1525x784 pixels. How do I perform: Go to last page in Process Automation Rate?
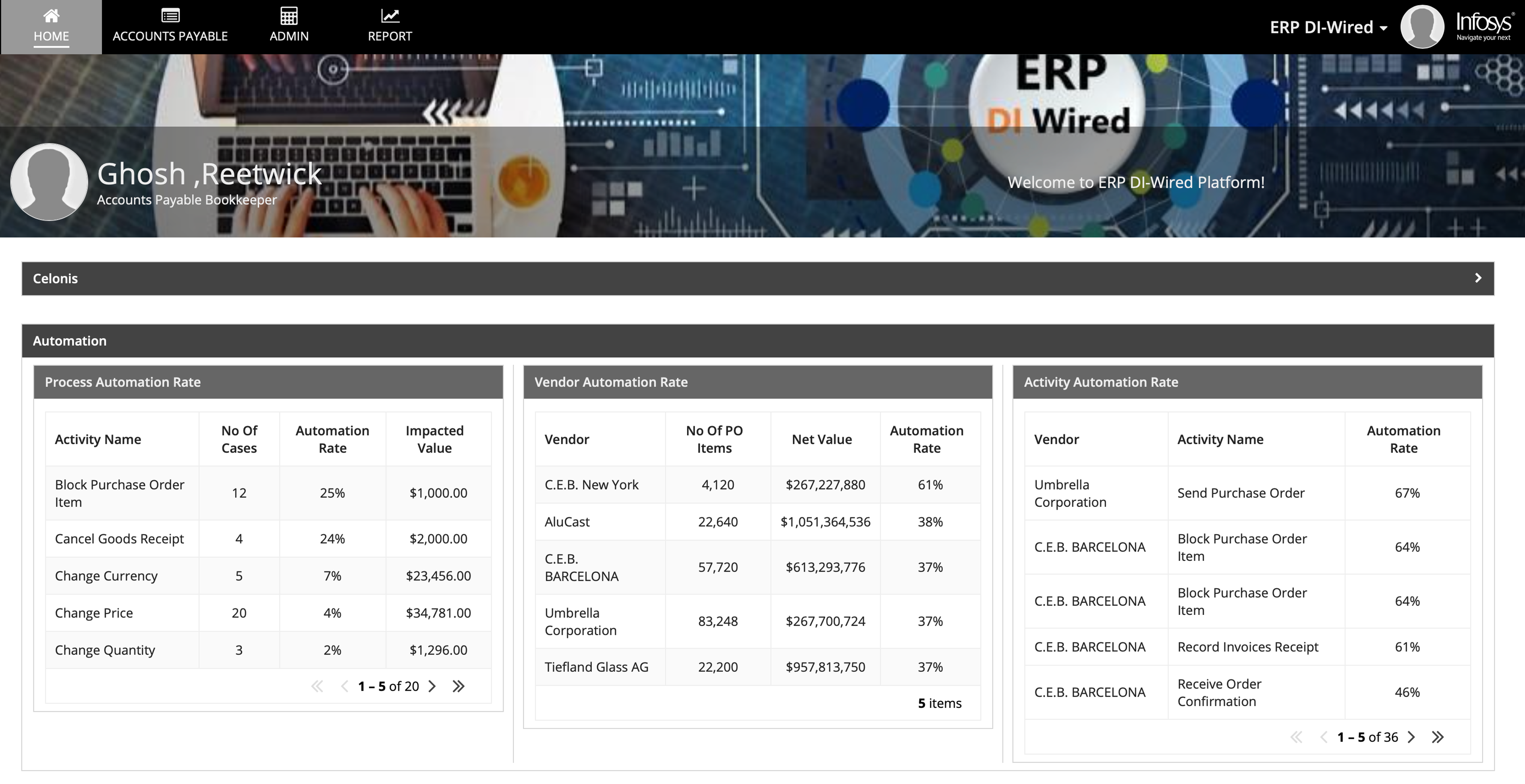click(x=458, y=686)
